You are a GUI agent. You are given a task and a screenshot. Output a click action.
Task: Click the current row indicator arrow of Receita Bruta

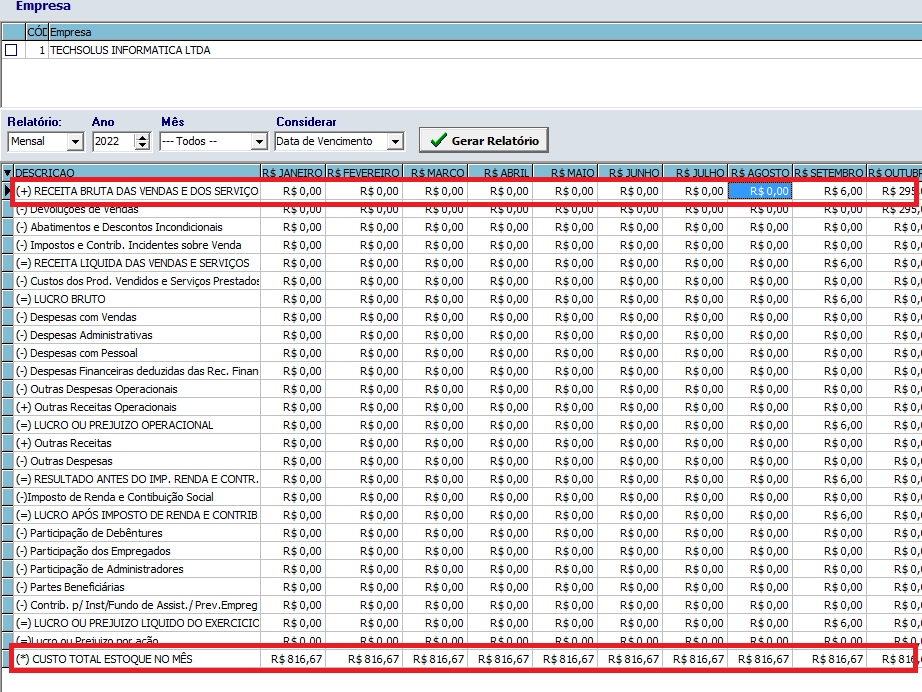pos(7,190)
